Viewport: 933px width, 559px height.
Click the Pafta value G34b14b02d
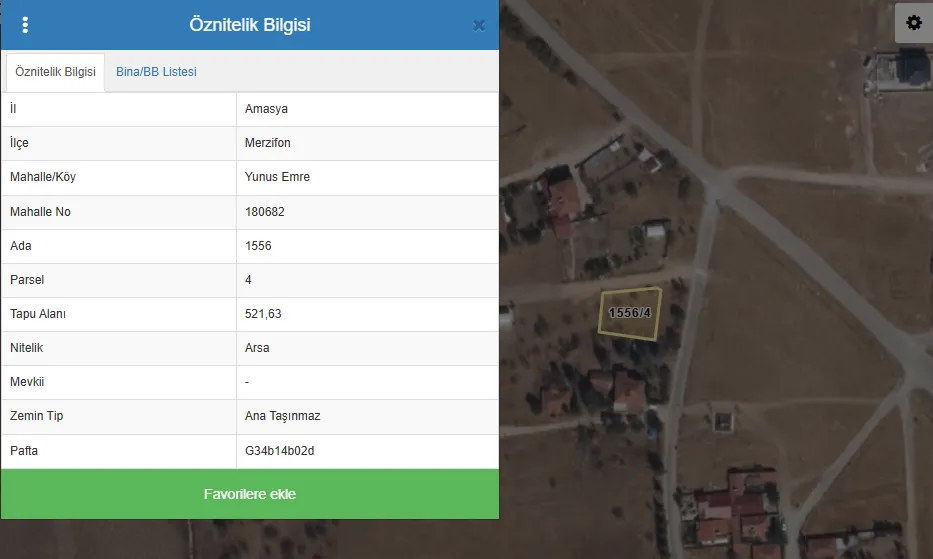279,451
